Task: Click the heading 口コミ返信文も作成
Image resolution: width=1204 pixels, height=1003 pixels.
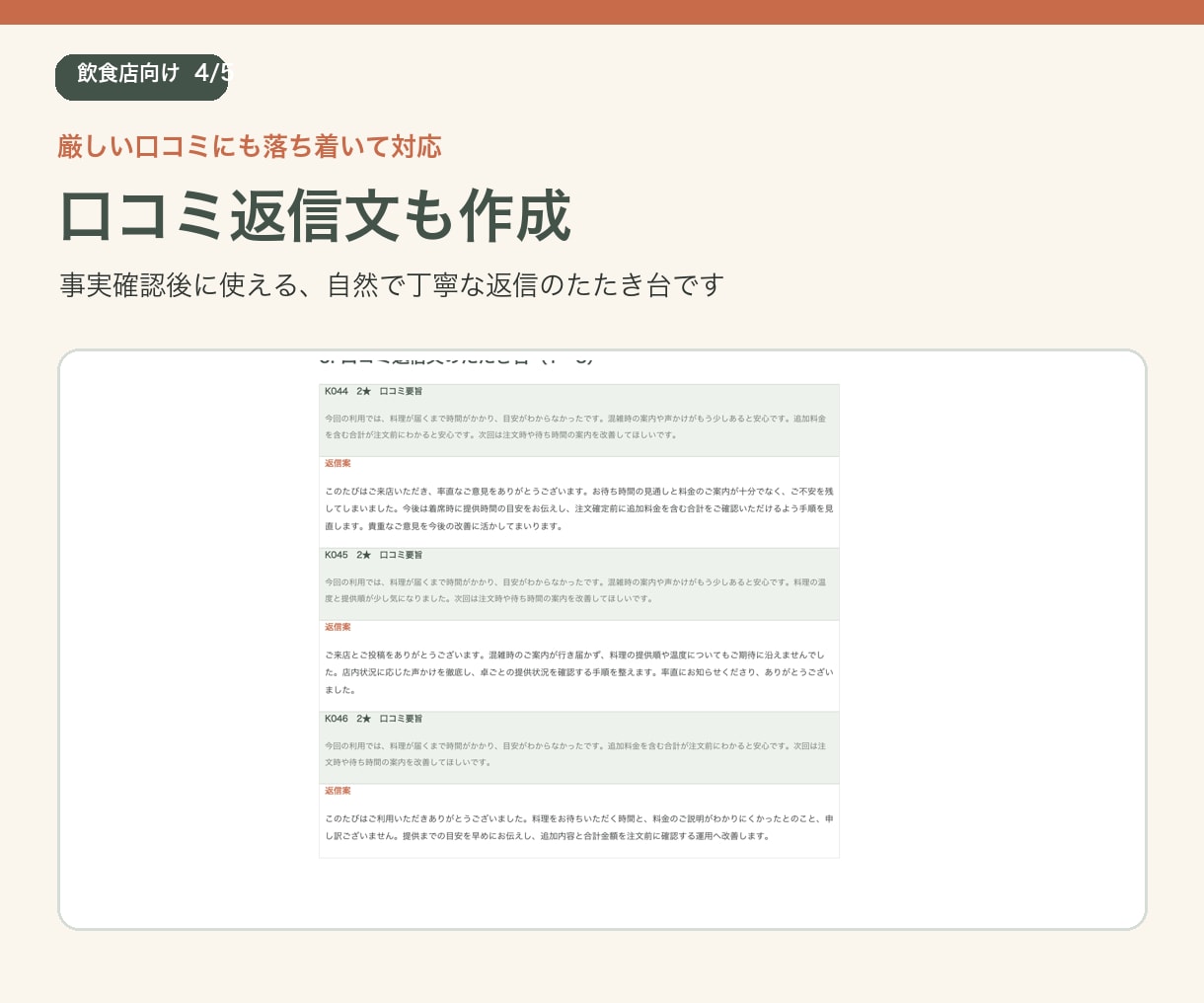Action: 316,215
